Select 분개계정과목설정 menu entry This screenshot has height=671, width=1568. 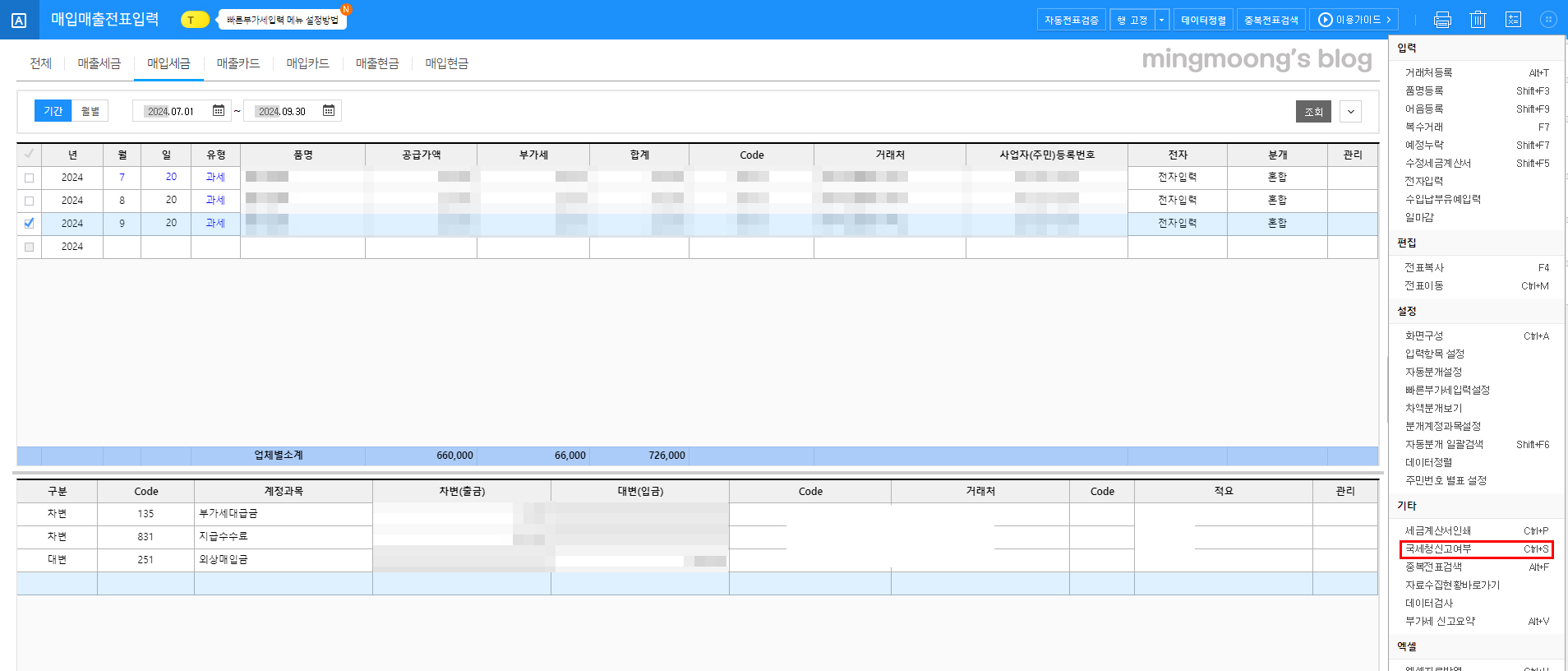coord(1443,427)
